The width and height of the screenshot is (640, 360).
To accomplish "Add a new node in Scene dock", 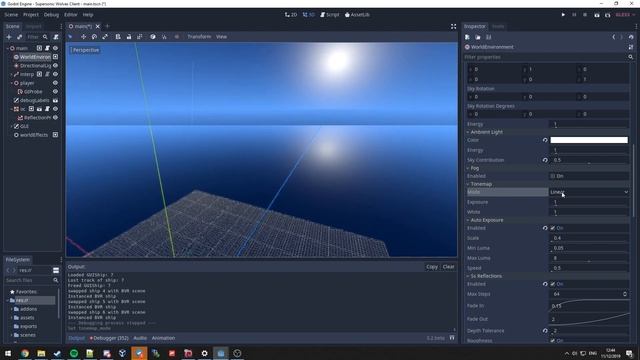I will 9,37.
